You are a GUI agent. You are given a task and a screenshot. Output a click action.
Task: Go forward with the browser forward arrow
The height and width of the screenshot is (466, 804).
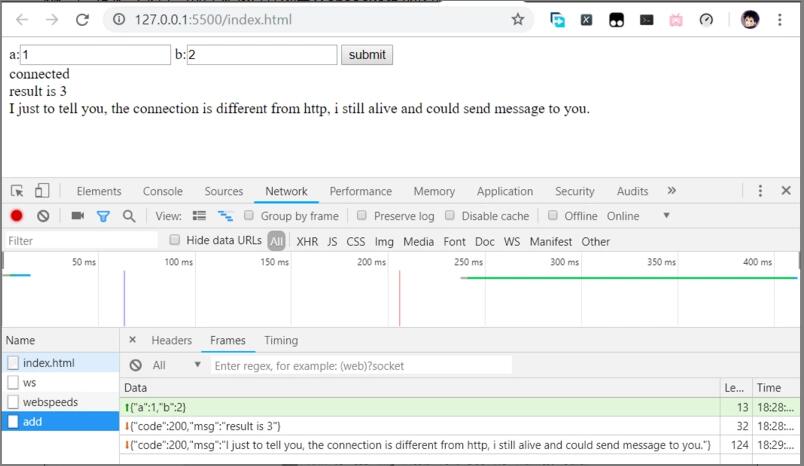[x=52, y=20]
